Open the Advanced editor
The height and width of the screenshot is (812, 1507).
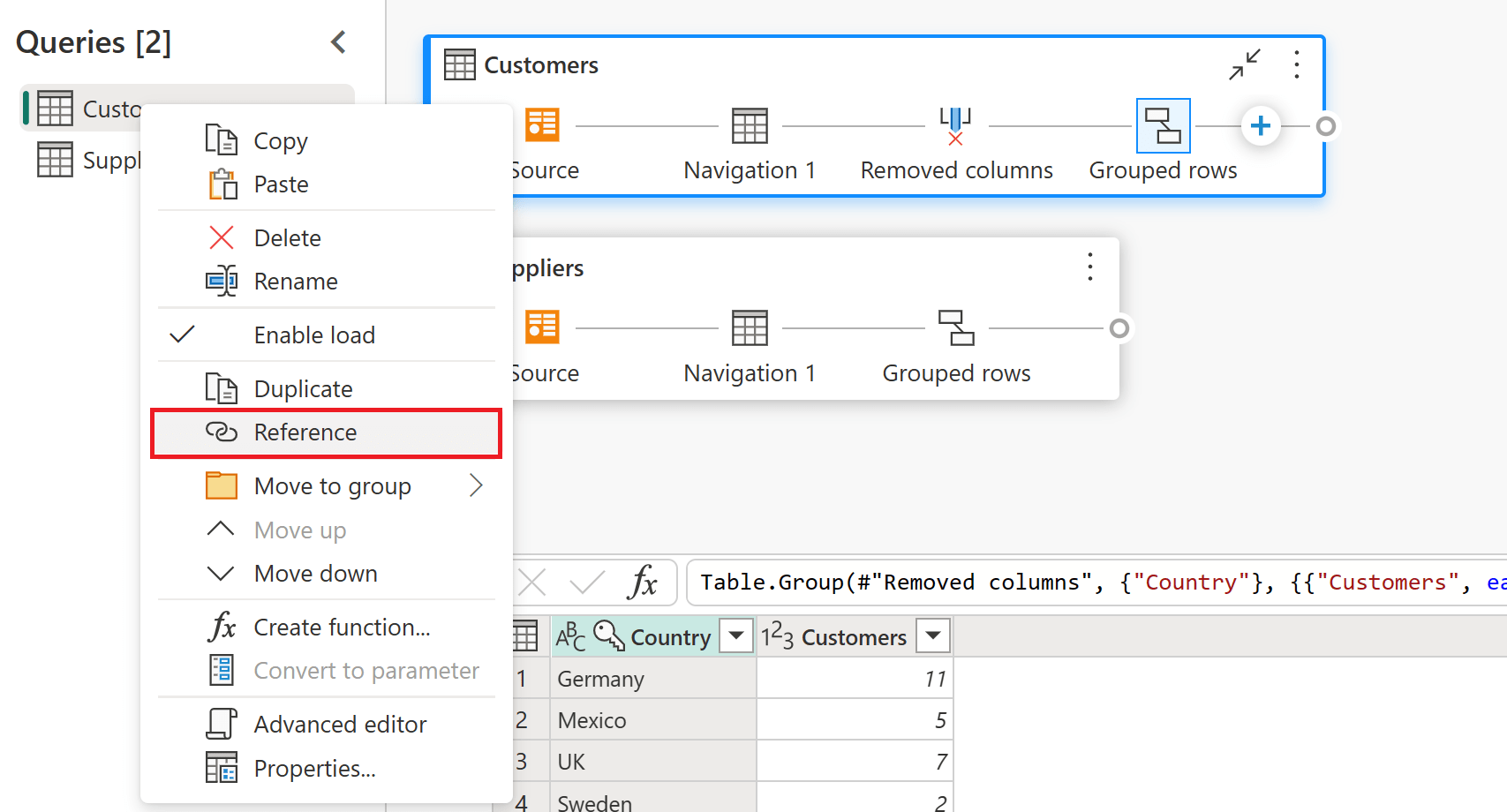tap(339, 723)
